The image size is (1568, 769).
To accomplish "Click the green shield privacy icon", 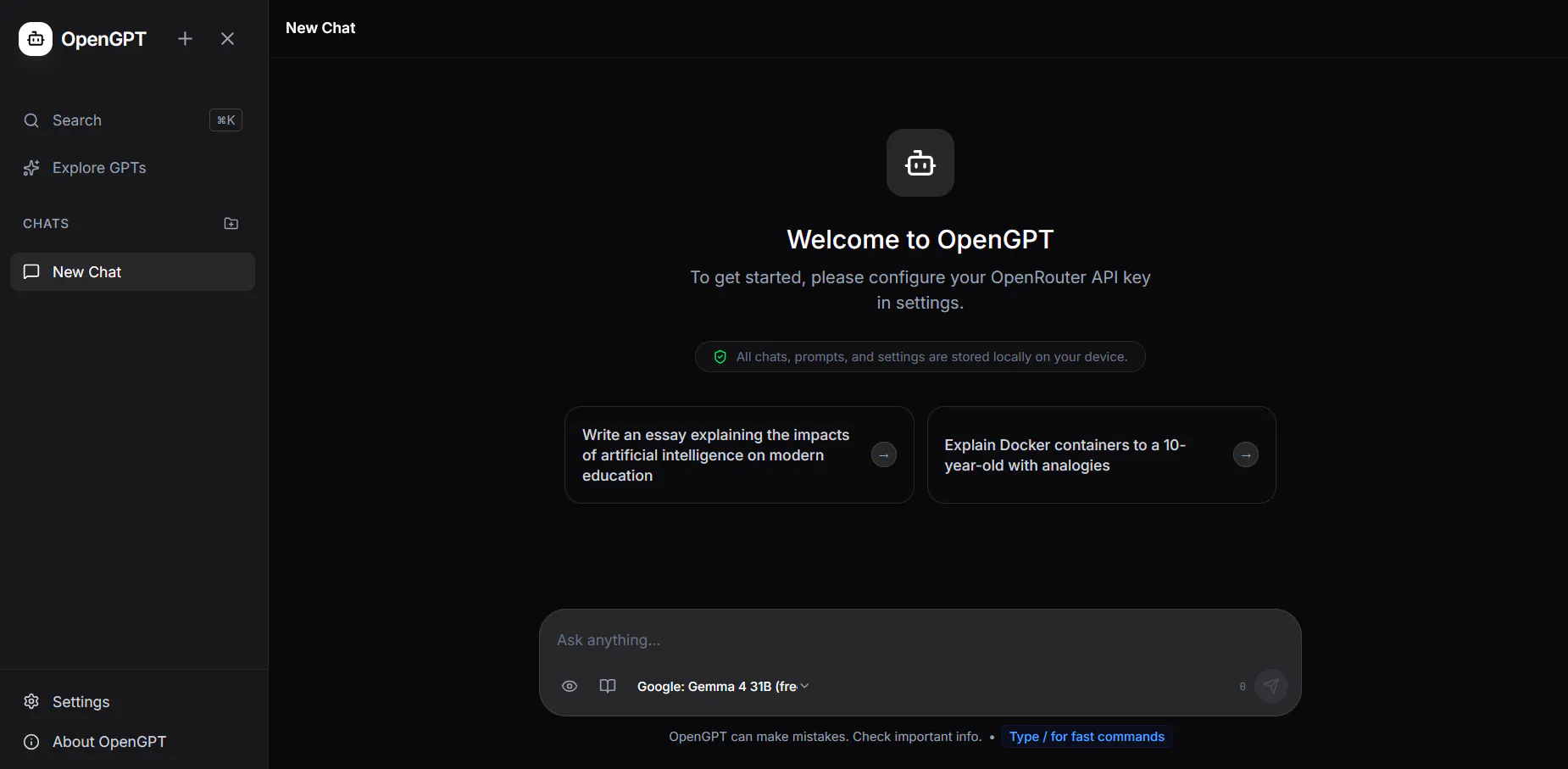I will point(720,357).
